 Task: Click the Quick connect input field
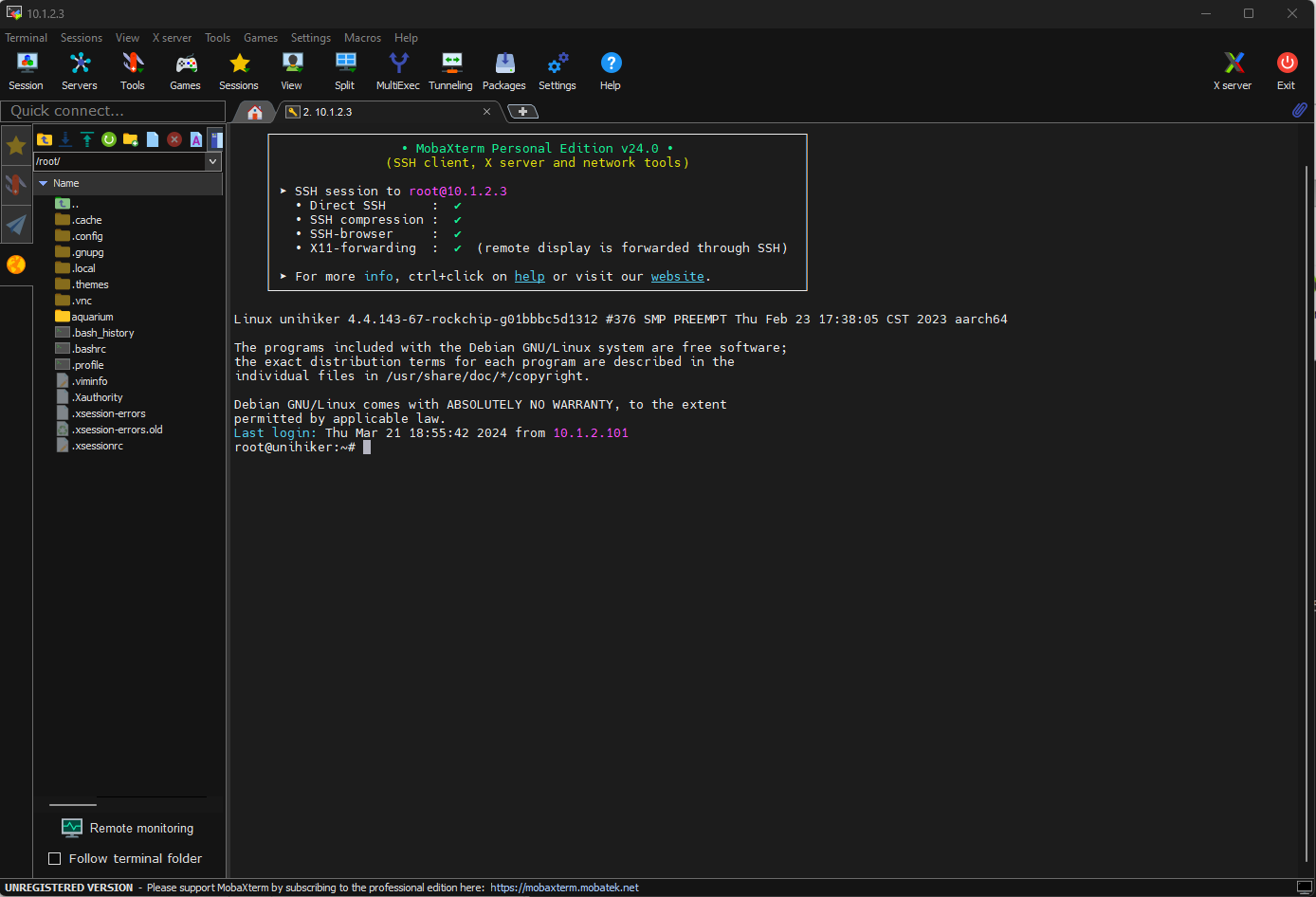coord(112,111)
